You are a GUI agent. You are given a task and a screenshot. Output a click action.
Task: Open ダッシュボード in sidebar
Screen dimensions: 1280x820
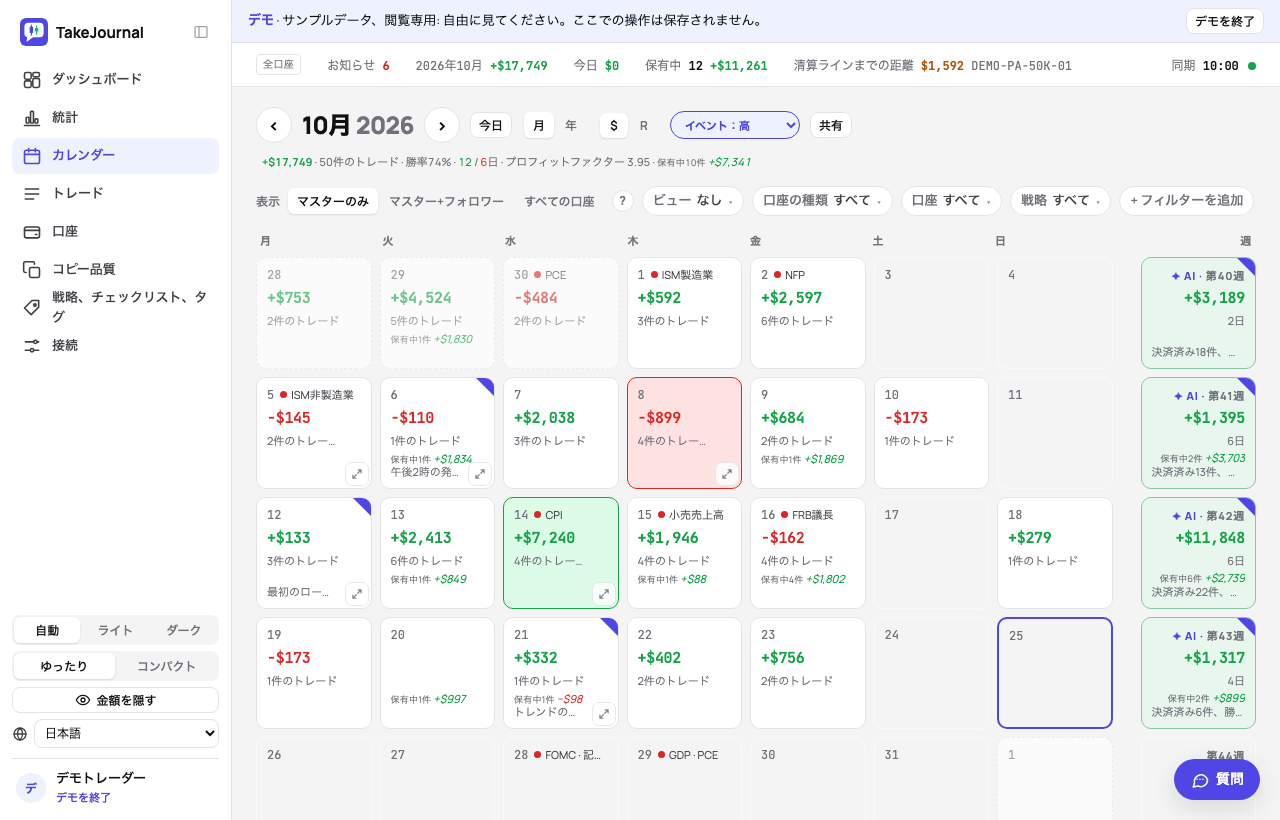pos(115,79)
